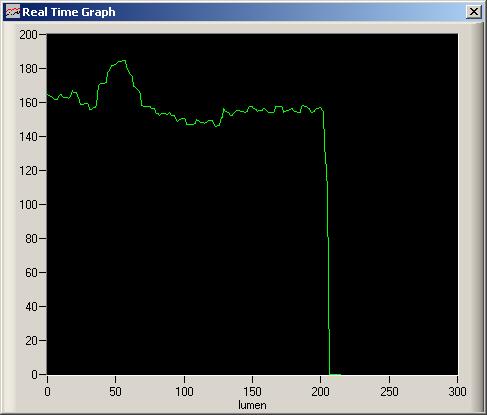Click the 300 label on the x-axis
Screen dimensions: 487x415
click(x=457, y=392)
